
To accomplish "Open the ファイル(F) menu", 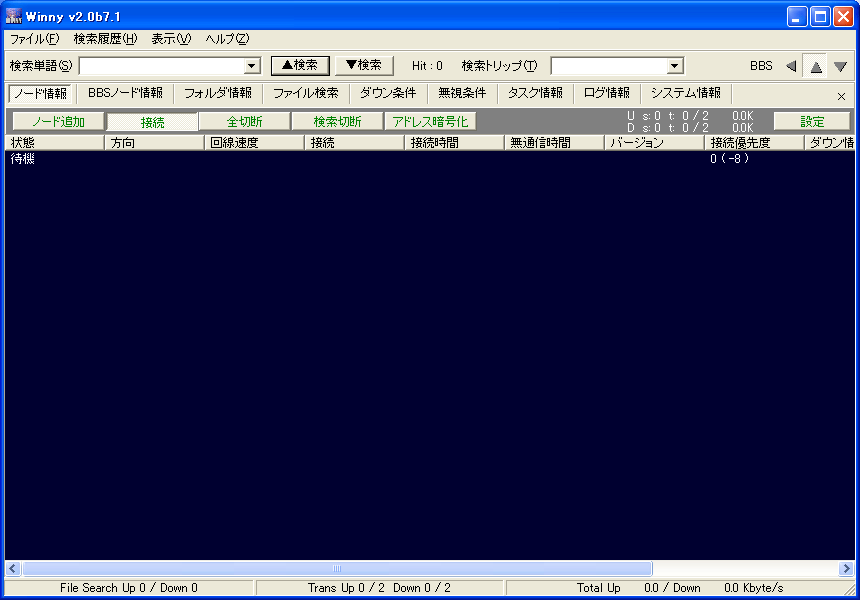I will click(x=34, y=39).
